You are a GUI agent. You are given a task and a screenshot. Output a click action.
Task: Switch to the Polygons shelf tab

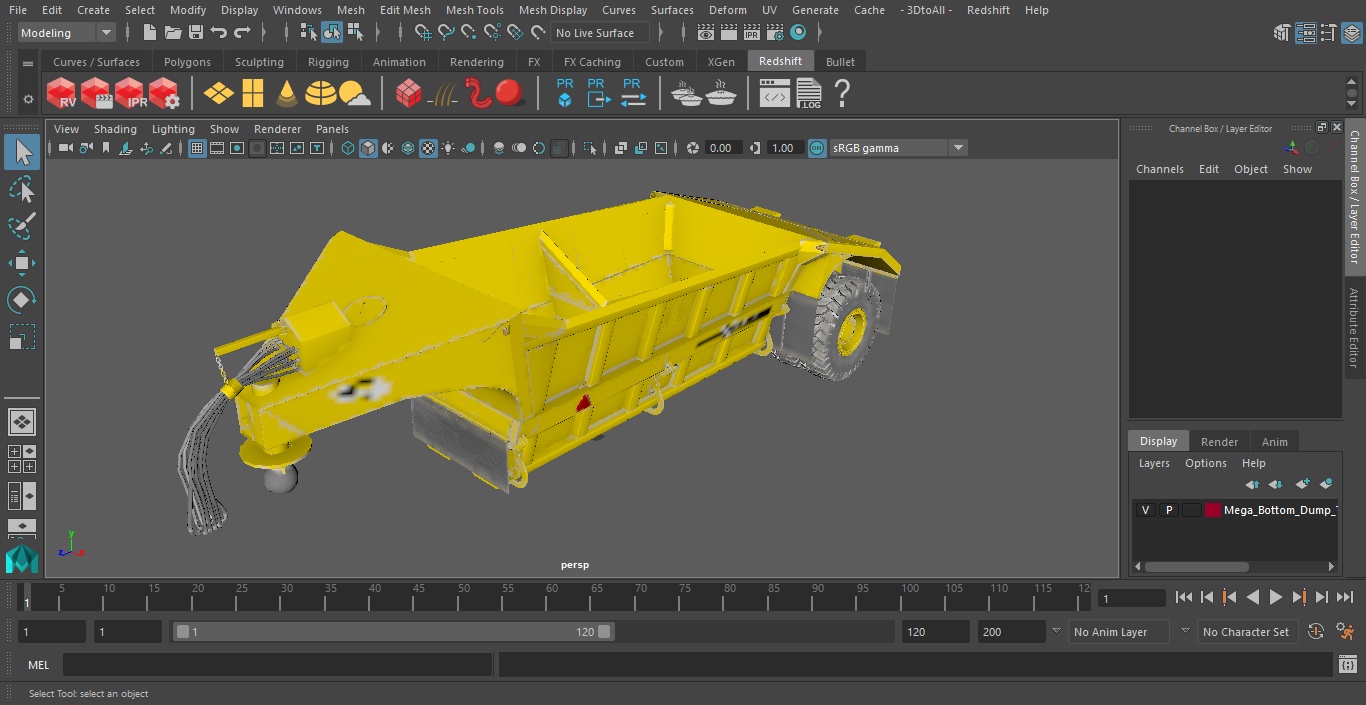(187, 62)
